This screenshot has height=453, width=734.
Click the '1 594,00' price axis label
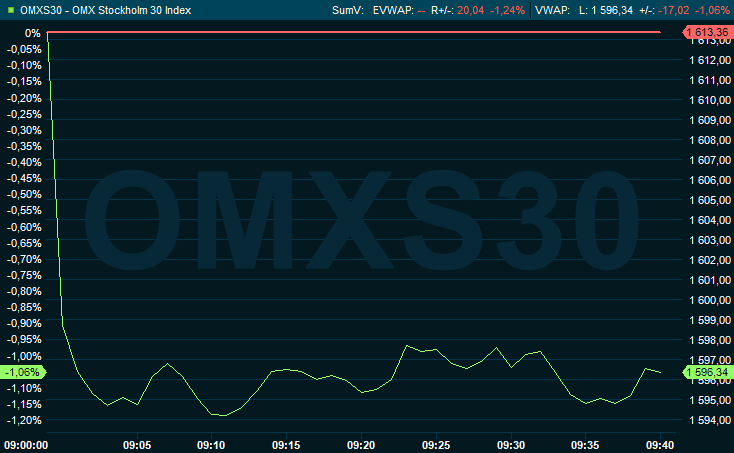coord(710,420)
